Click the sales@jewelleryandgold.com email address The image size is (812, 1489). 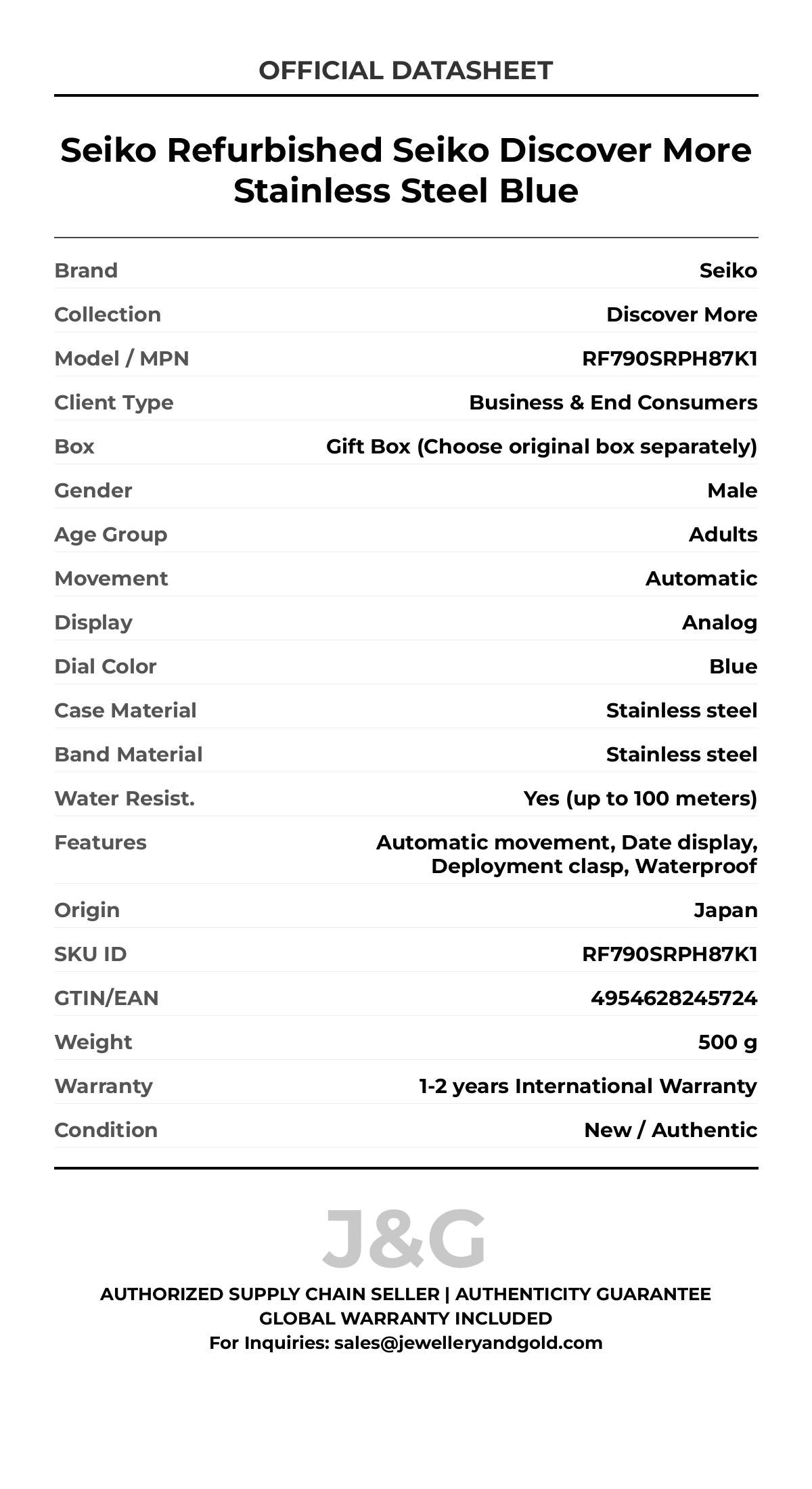468,1343
